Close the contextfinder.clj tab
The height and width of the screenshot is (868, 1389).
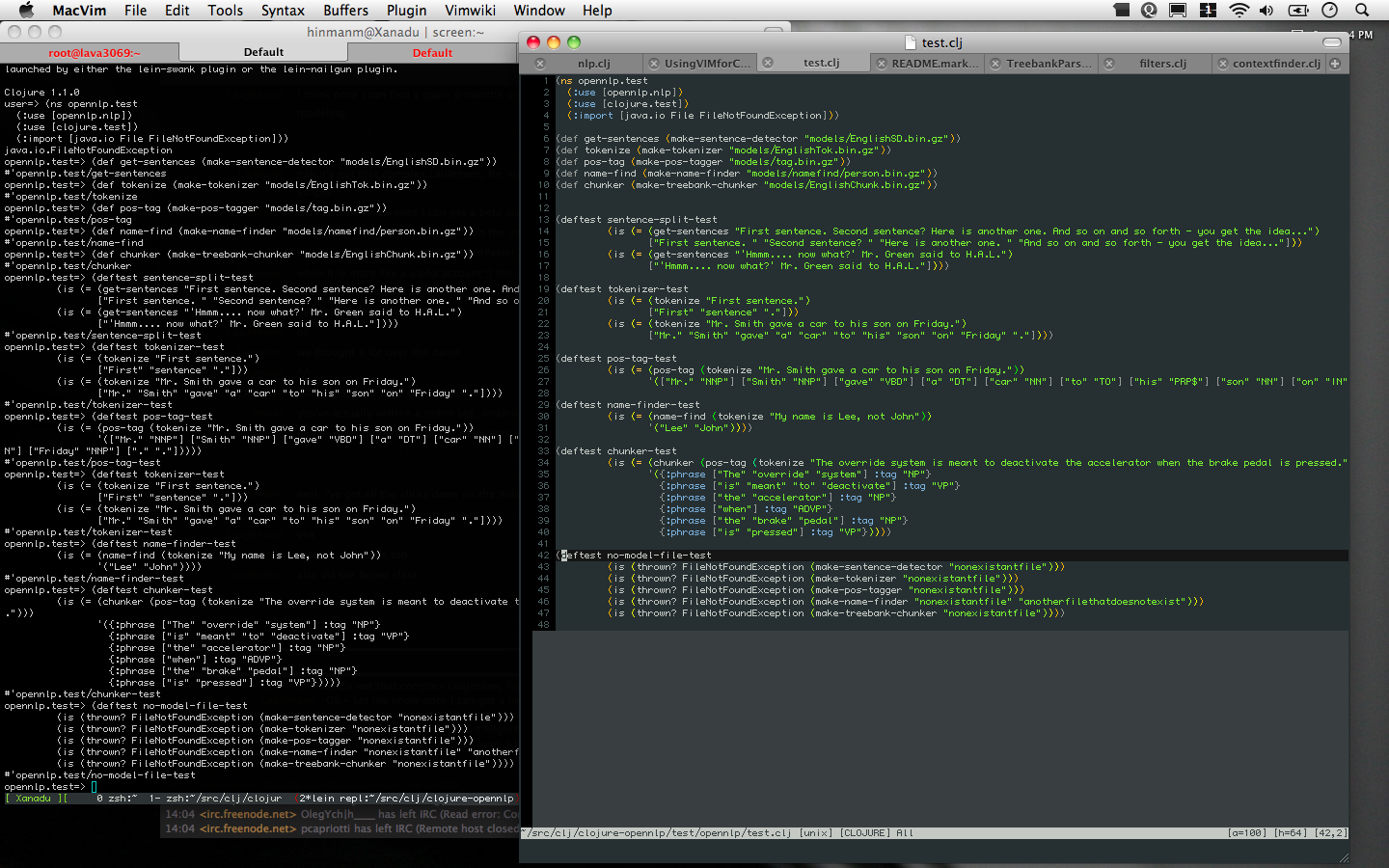(1223, 64)
